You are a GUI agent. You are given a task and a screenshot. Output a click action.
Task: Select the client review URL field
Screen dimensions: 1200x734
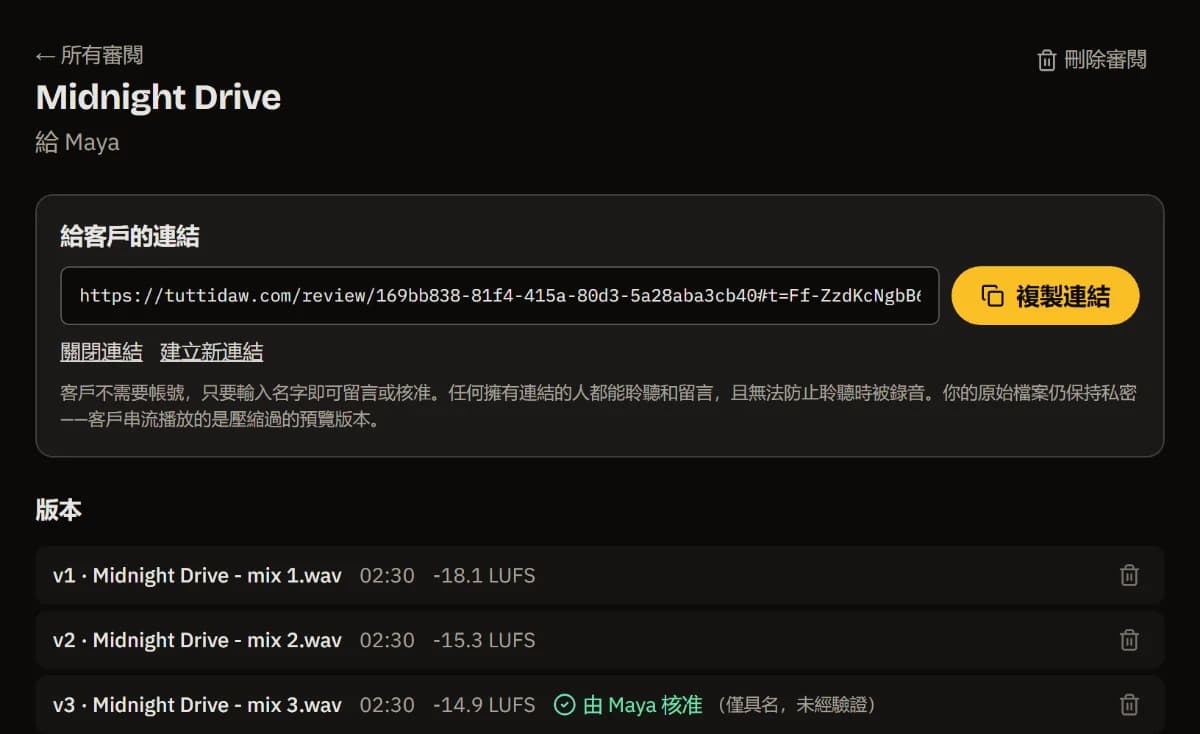499,296
